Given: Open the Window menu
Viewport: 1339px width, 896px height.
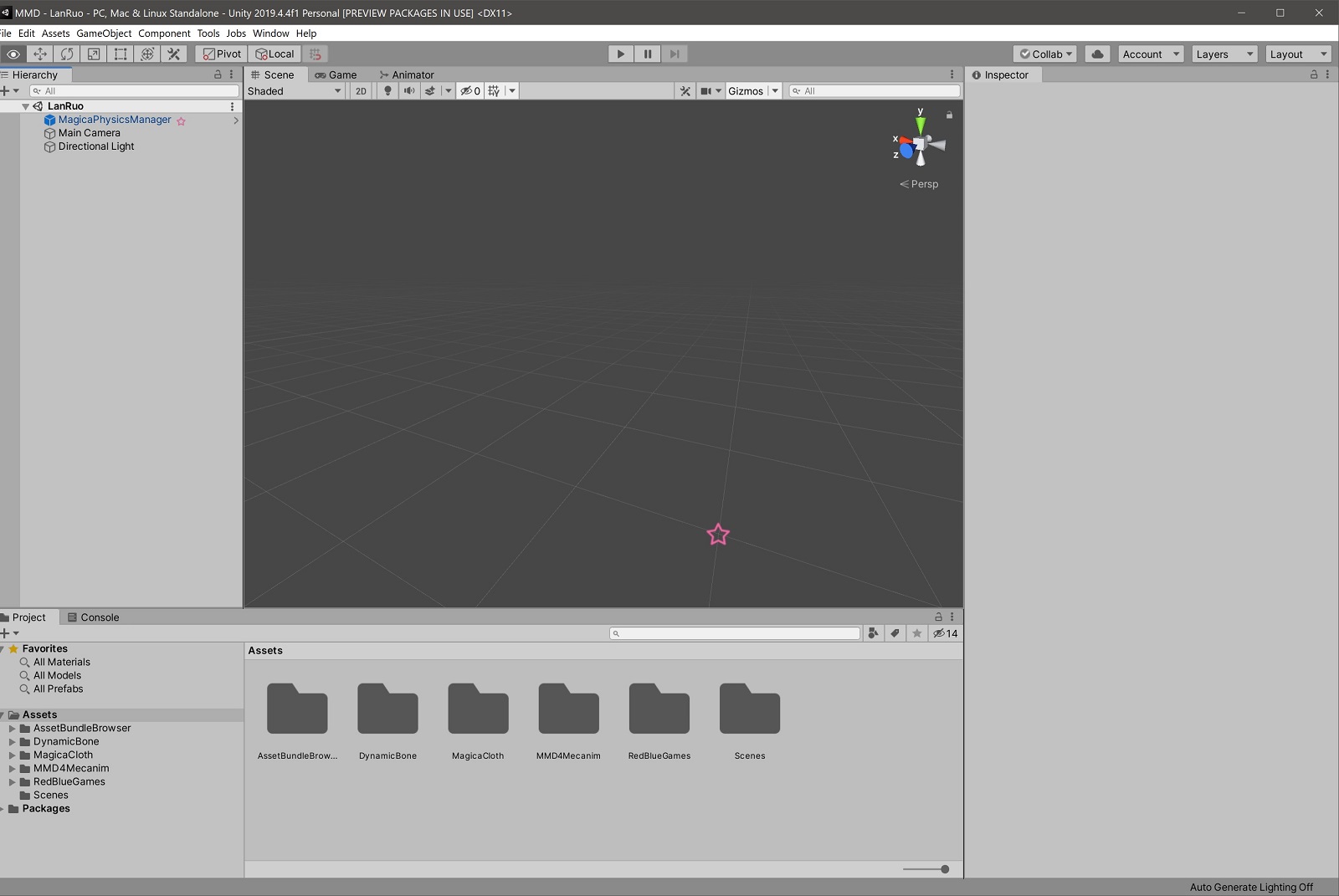Looking at the screenshot, I should pos(271,33).
